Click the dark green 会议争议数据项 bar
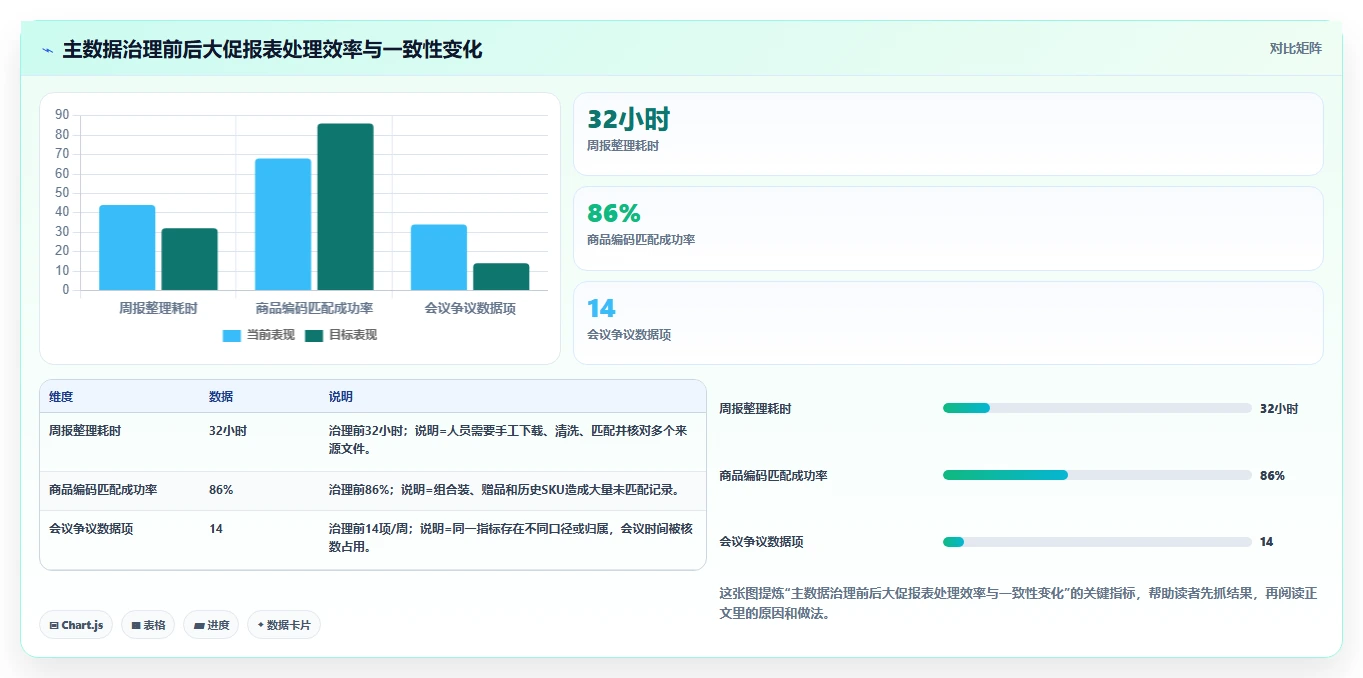 coord(501,277)
